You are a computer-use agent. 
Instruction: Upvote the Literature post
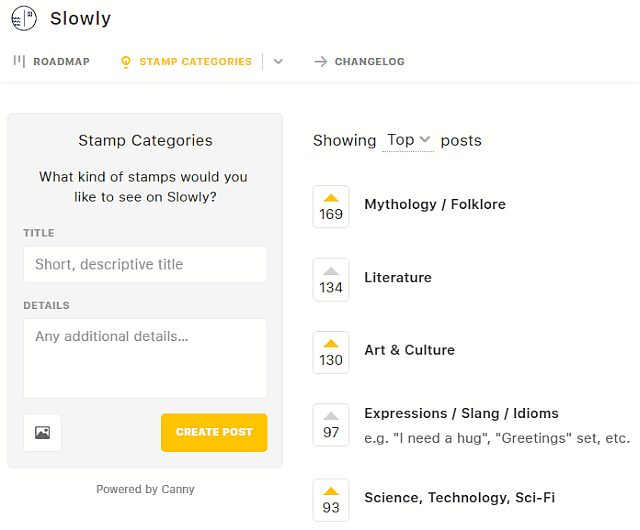point(331,279)
